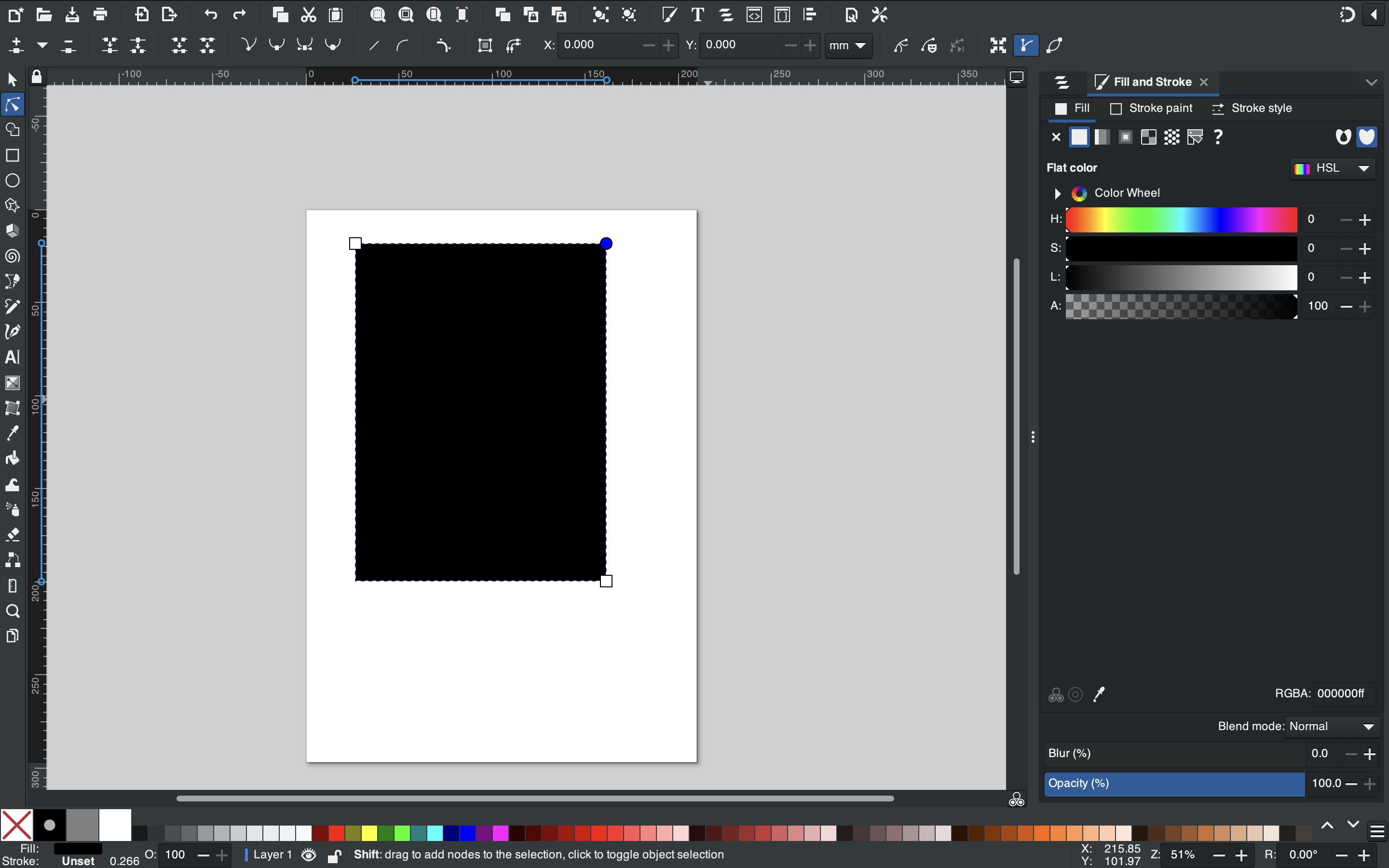Toggle Layer 1 lock
The height and width of the screenshot is (868, 1389).
coord(334,855)
